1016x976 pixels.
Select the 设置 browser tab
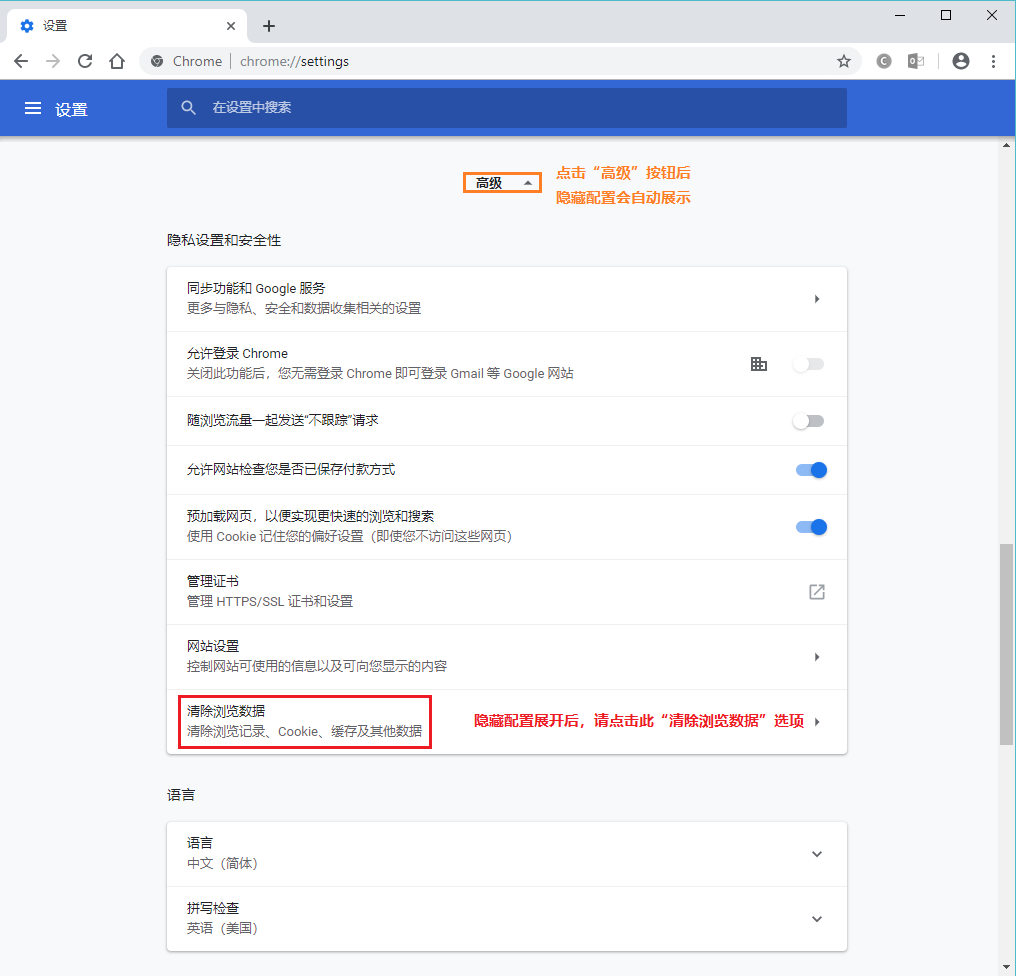click(x=126, y=26)
